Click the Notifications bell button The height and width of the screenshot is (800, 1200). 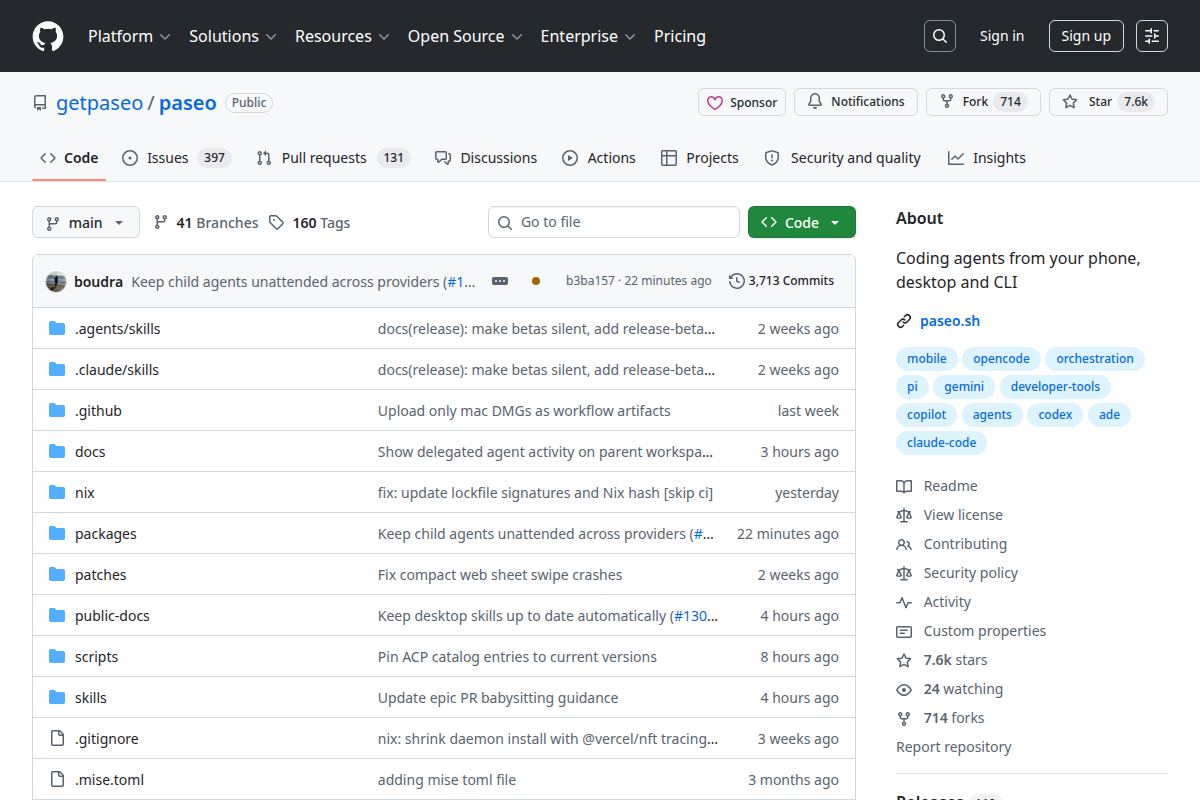tap(856, 102)
